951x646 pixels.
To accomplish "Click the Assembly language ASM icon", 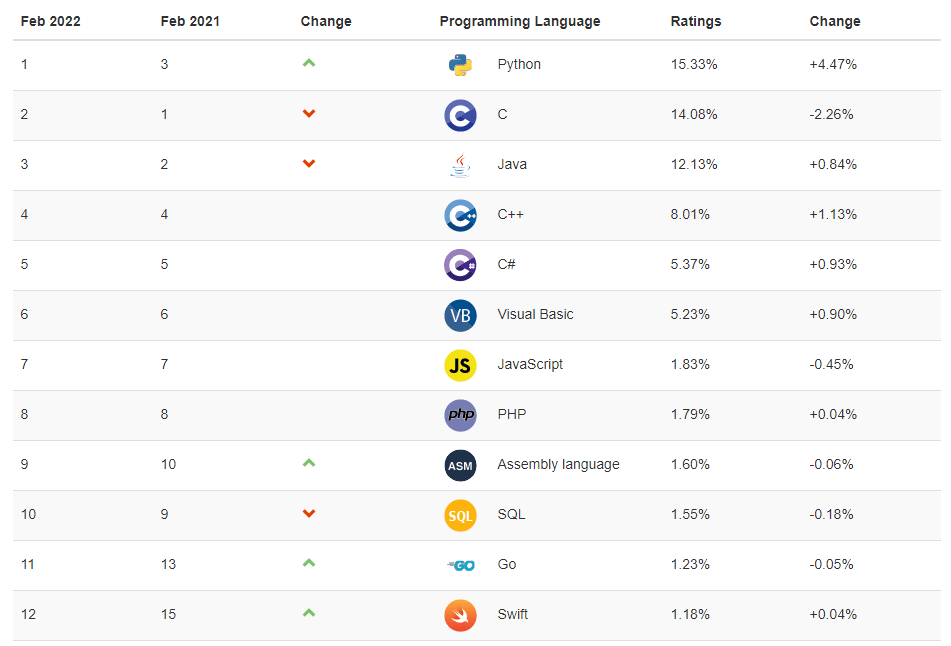I will [x=460, y=465].
